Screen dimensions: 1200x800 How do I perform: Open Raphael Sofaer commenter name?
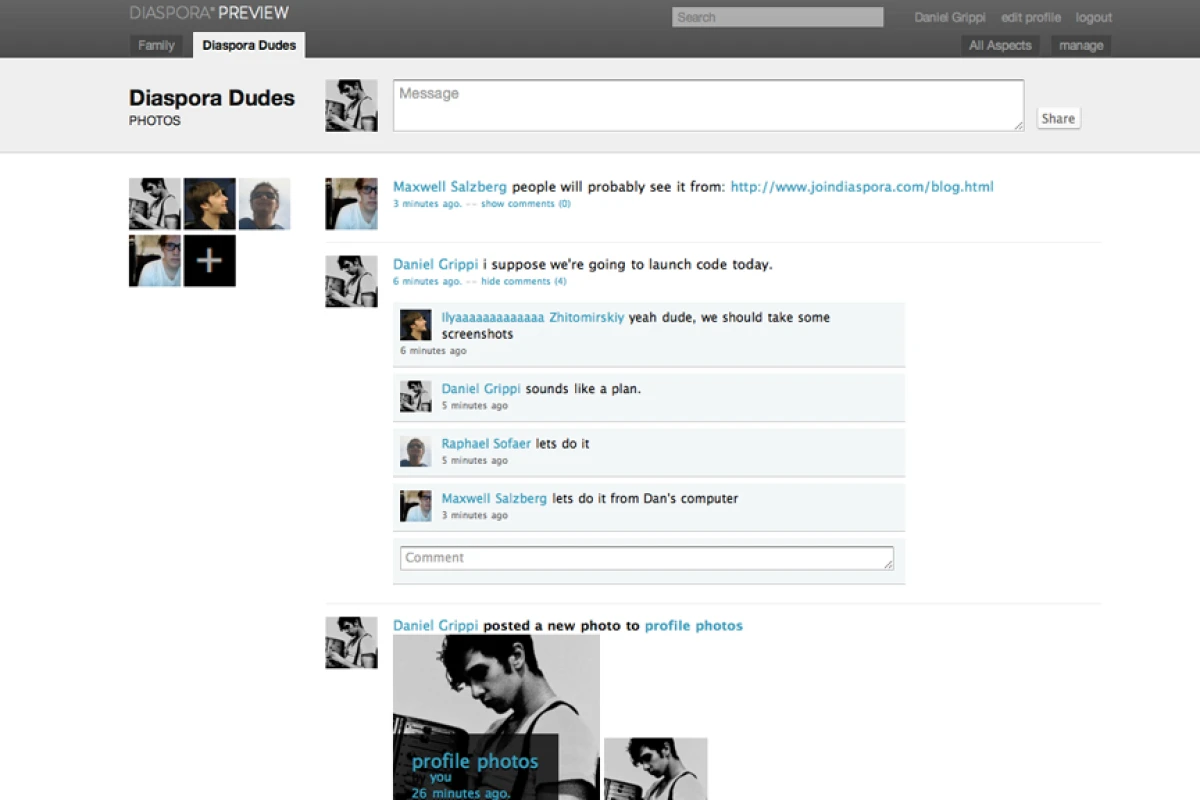486,444
